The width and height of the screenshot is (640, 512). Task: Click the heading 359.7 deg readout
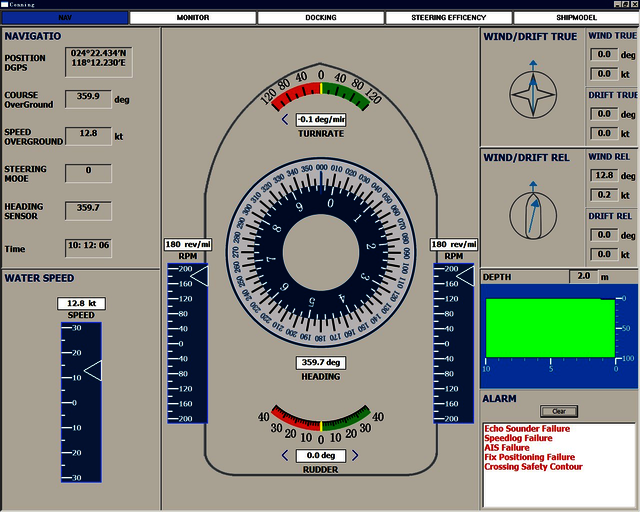pos(321,363)
